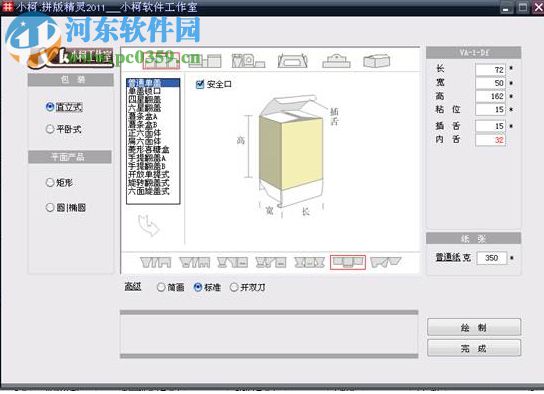544x394 pixels.
Task: Choose the two-piece lidded box type icon
Action: pos(205,61)
